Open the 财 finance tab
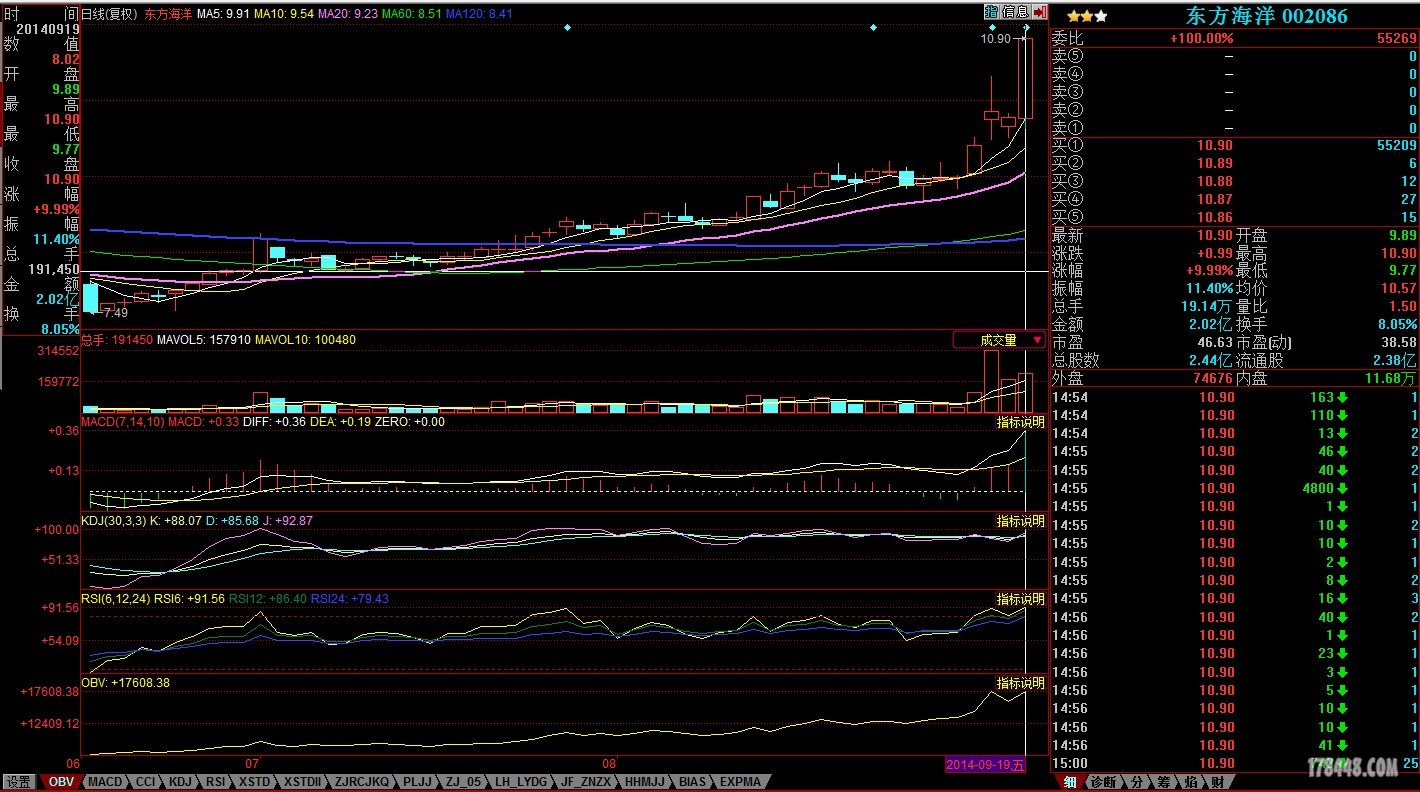Image resolution: width=1420 pixels, height=792 pixels. point(1216,782)
